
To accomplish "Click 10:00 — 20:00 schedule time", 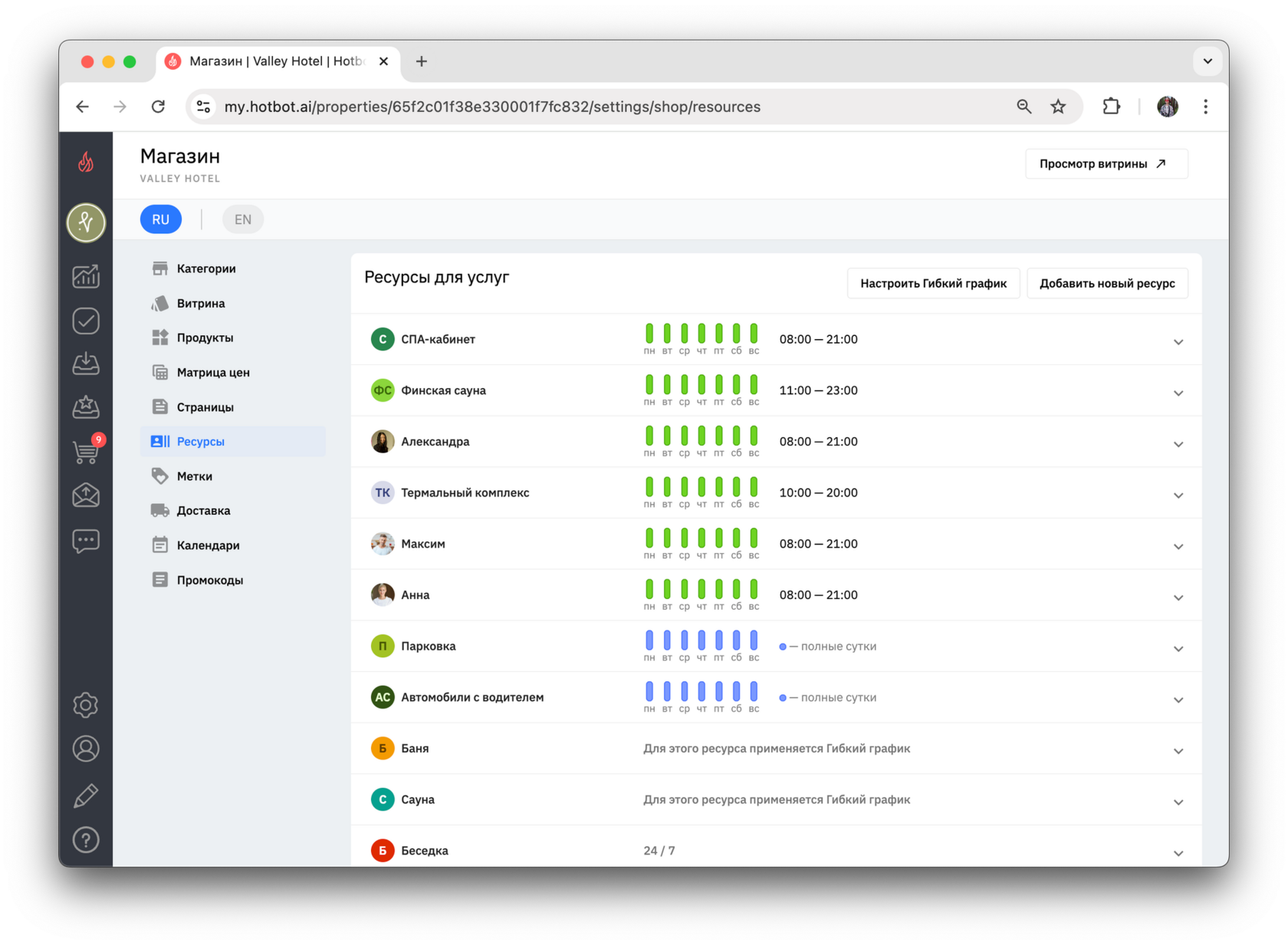I will pos(818,492).
